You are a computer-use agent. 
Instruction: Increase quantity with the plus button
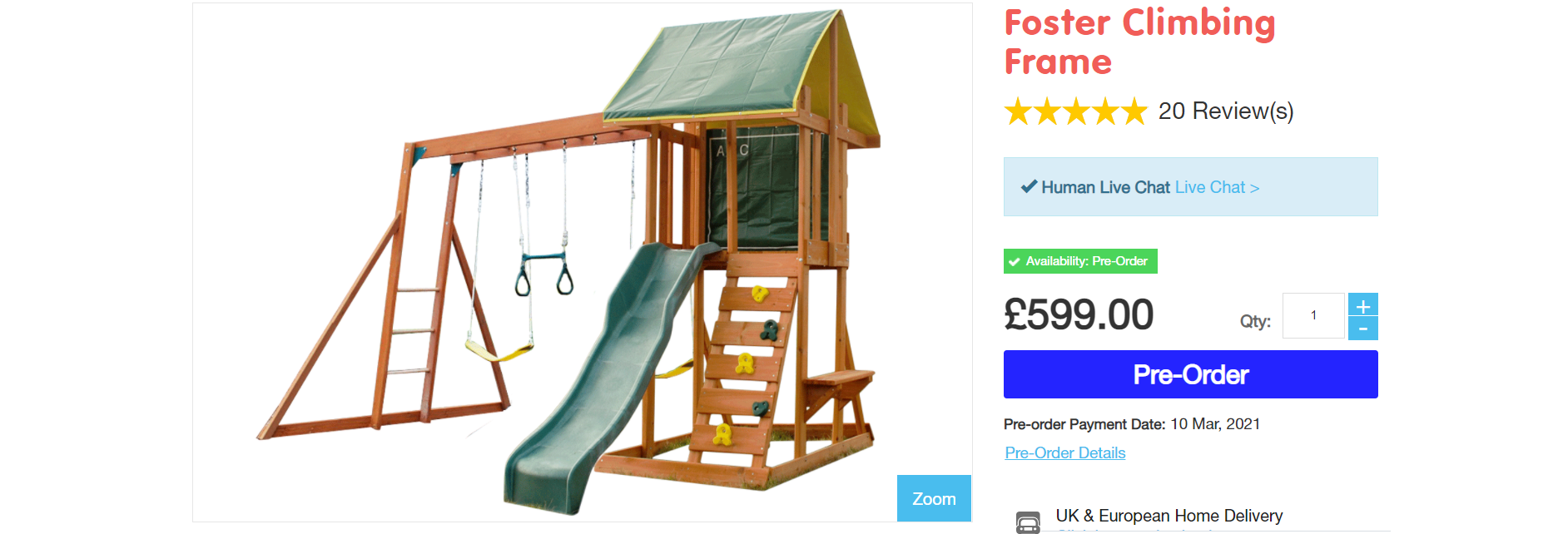click(1362, 304)
